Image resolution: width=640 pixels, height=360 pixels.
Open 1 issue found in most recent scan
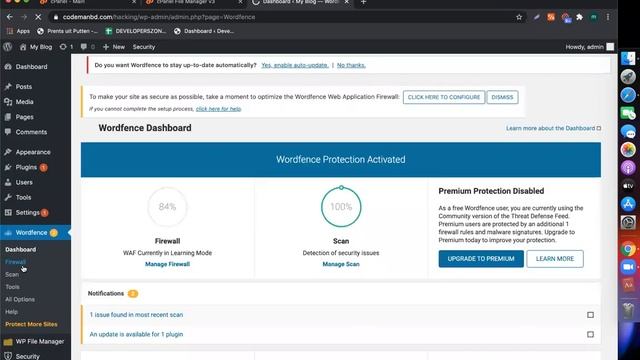coord(136,315)
